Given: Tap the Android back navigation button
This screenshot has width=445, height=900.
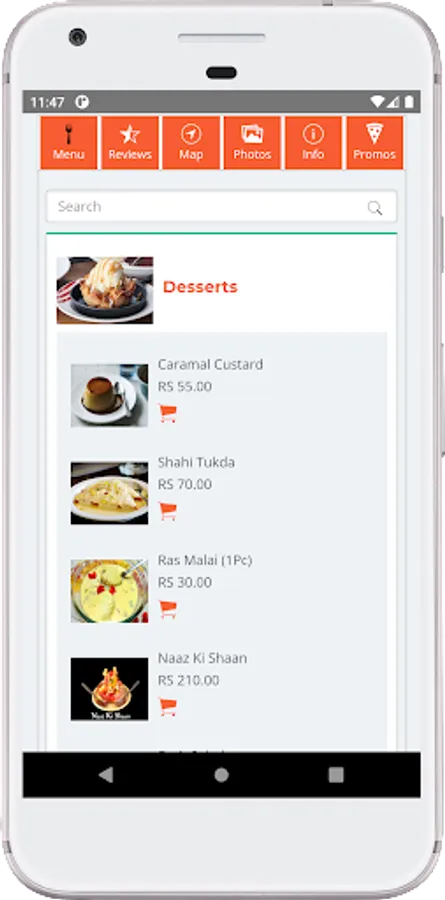Looking at the screenshot, I should point(106,775).
